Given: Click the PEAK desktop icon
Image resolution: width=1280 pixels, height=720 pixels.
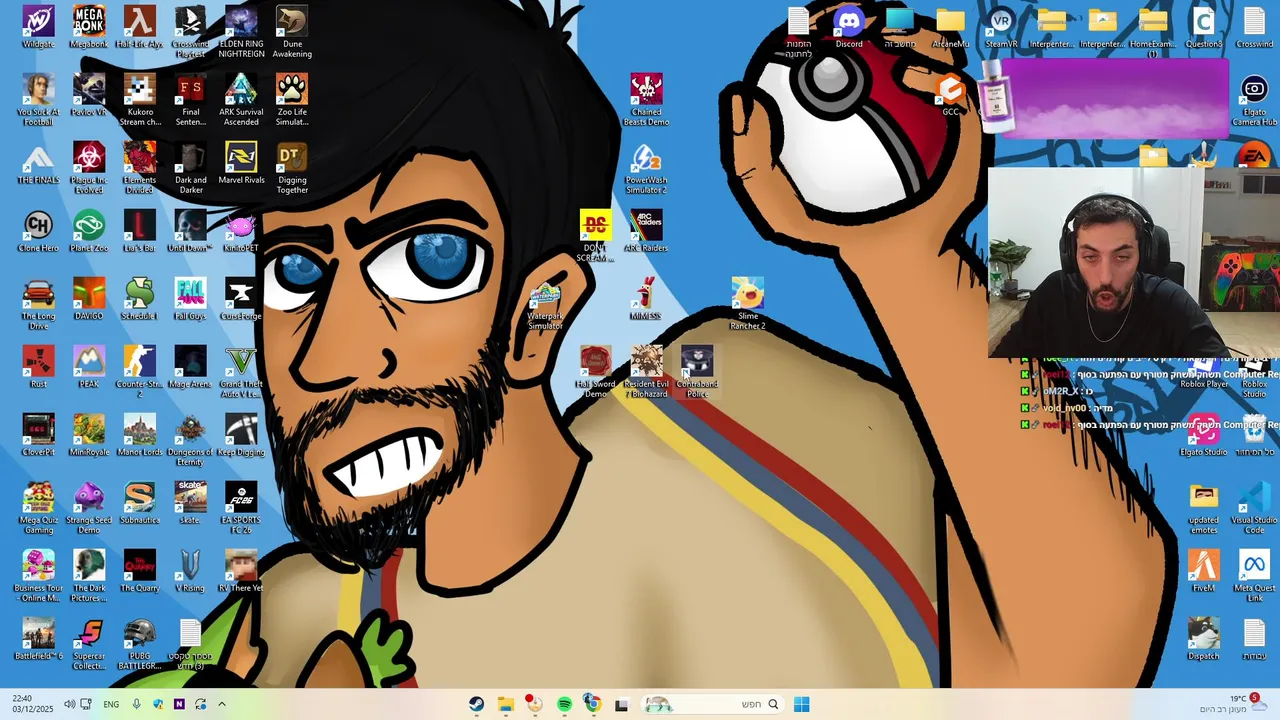Looking at the screenshot, I should (89, 367).
